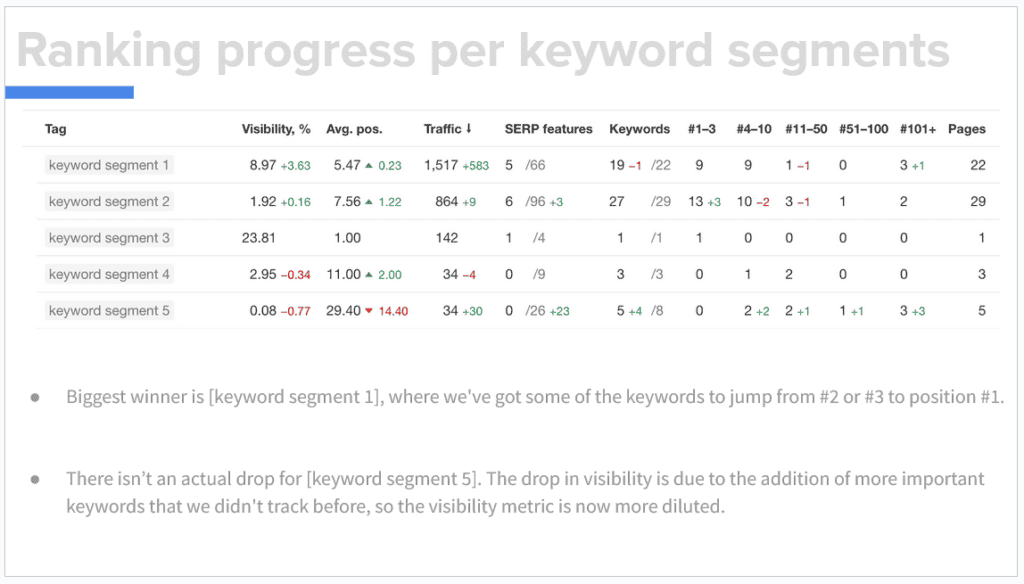Open the keyword segment 3 tag
The height and width of the screenshot is (584, 1024).
tap(109, 238)
